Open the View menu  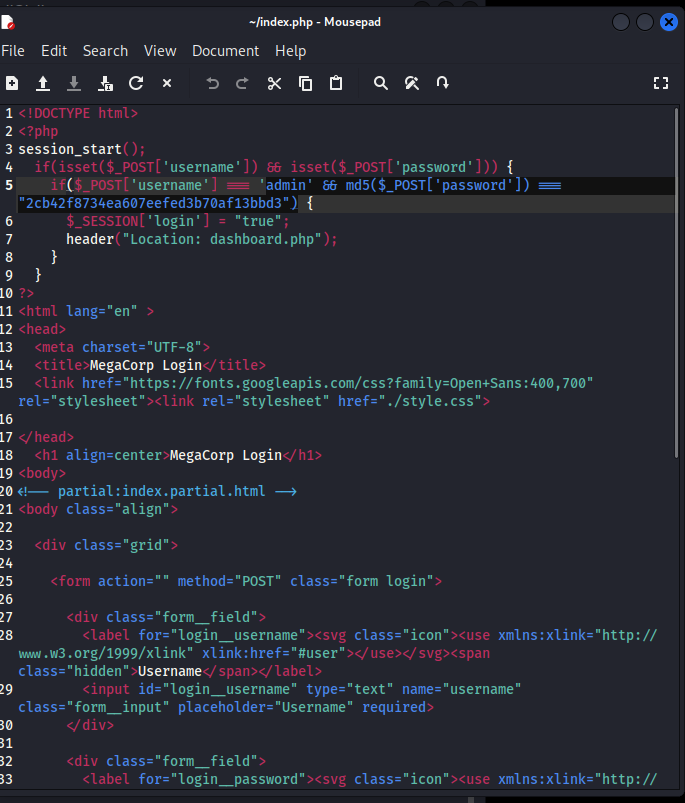pyautogui.click(x=160, y=51)
